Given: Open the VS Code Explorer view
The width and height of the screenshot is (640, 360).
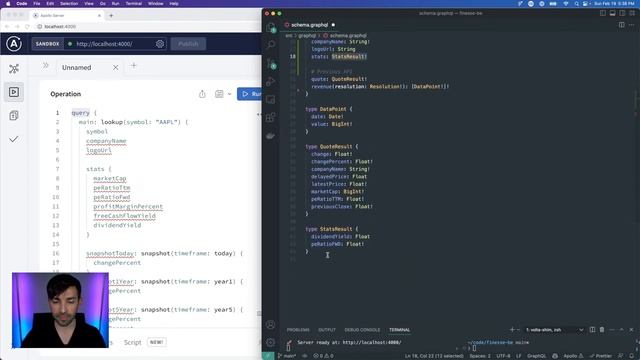Looking at the screenshot, I should click(271, 27).
